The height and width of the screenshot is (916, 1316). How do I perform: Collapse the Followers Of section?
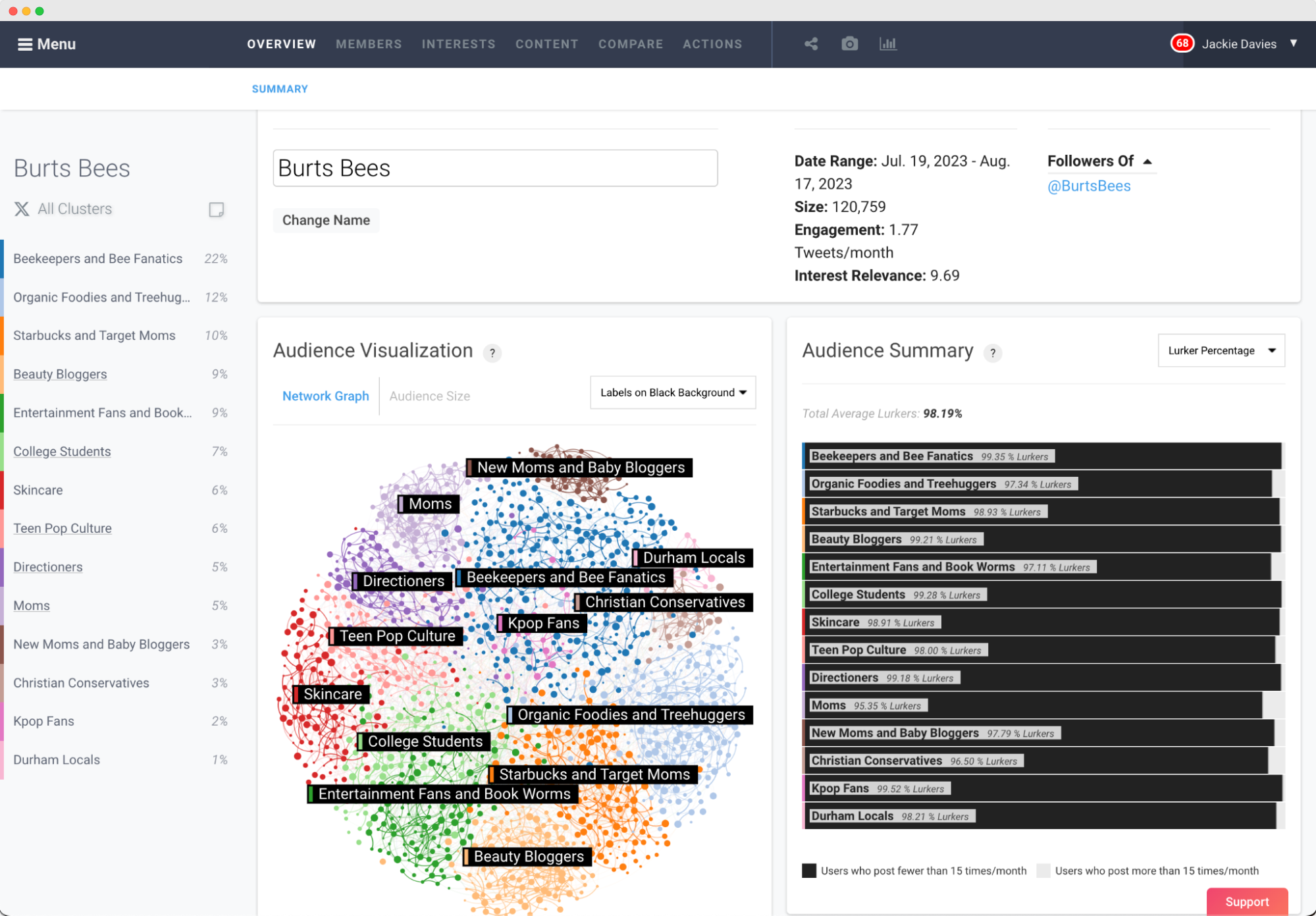(1147, 161)
